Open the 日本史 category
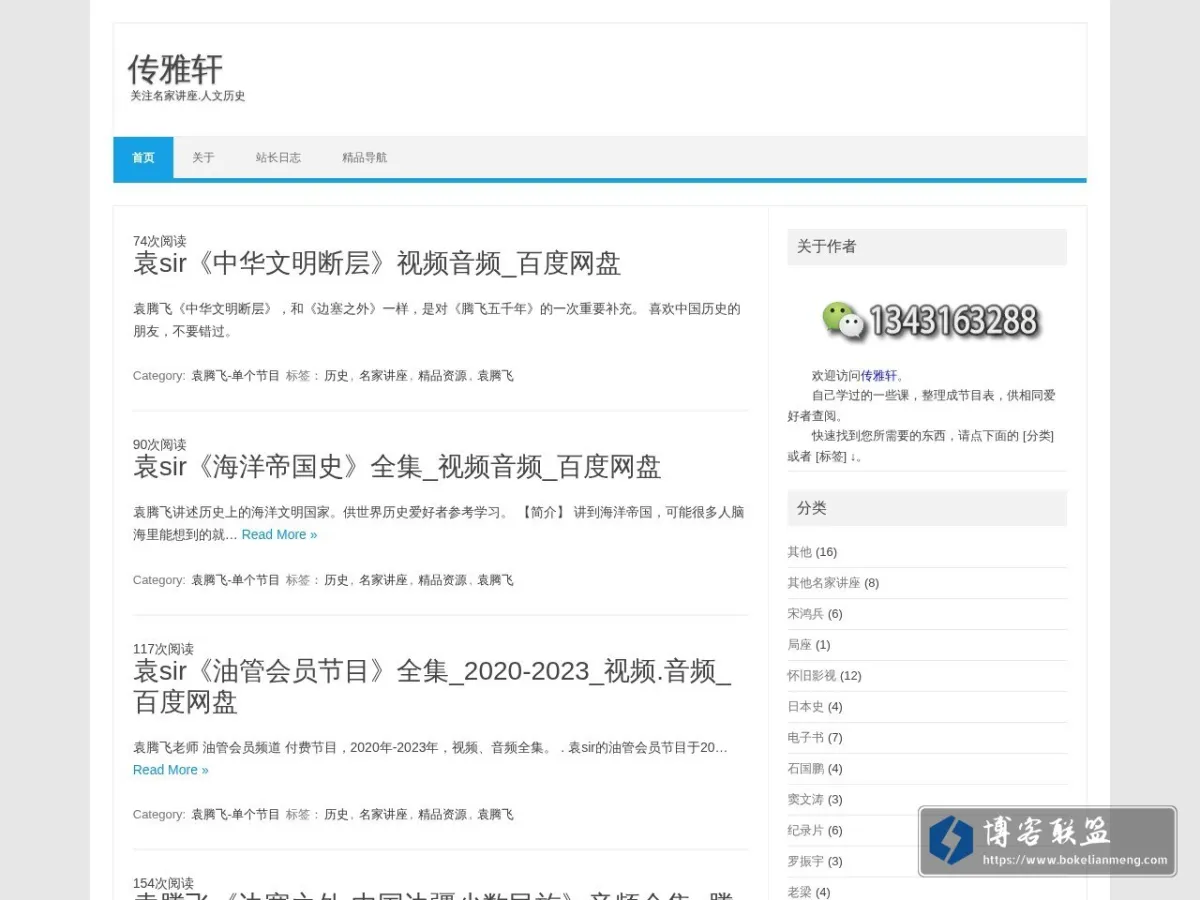This screenshot has height=900, width=1200. pos(805,707)
